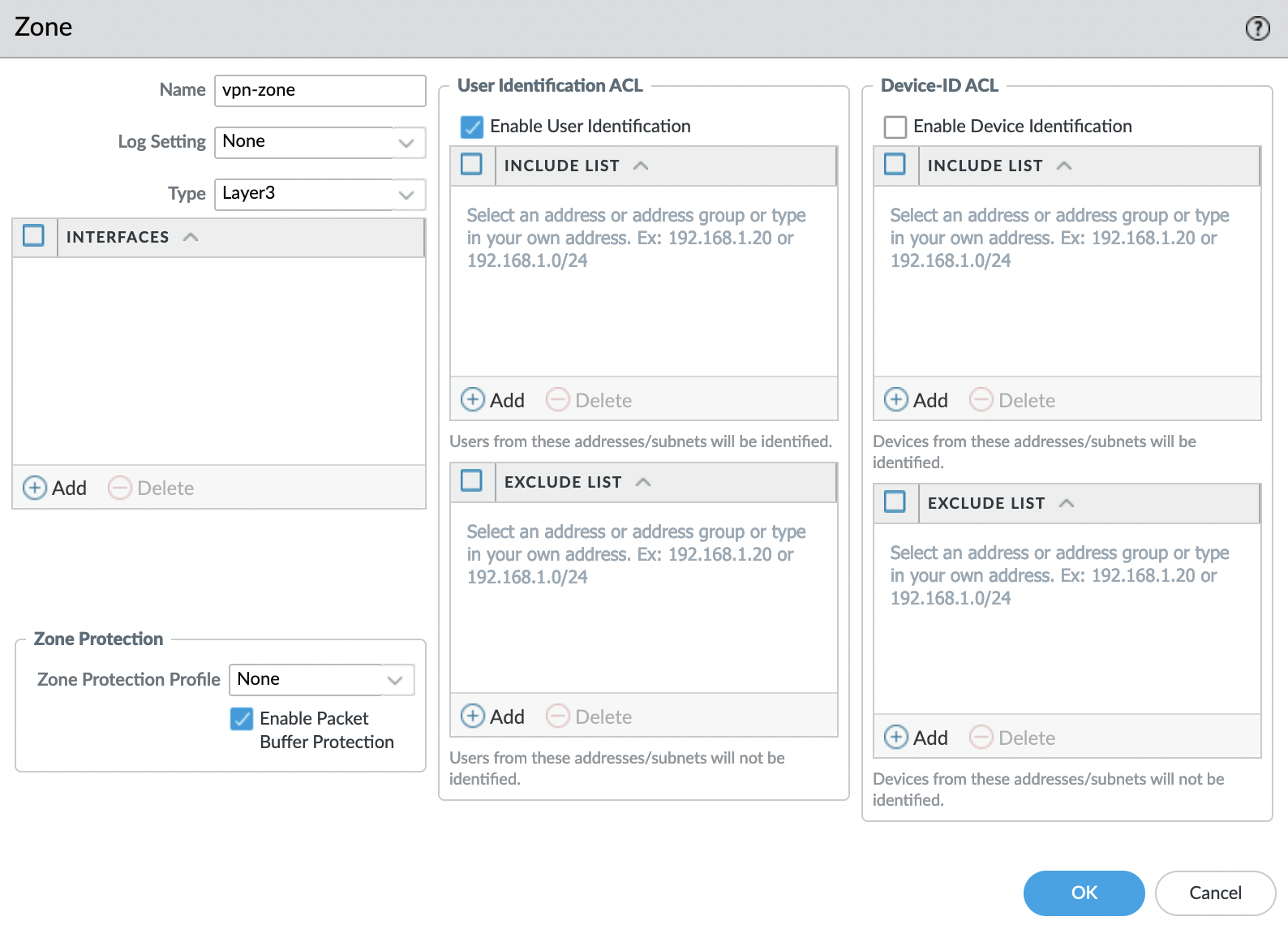This screenshot has width=1288, height=938.
Task: Select all in Device-ID exclude list
Action: tap(895, 502)
